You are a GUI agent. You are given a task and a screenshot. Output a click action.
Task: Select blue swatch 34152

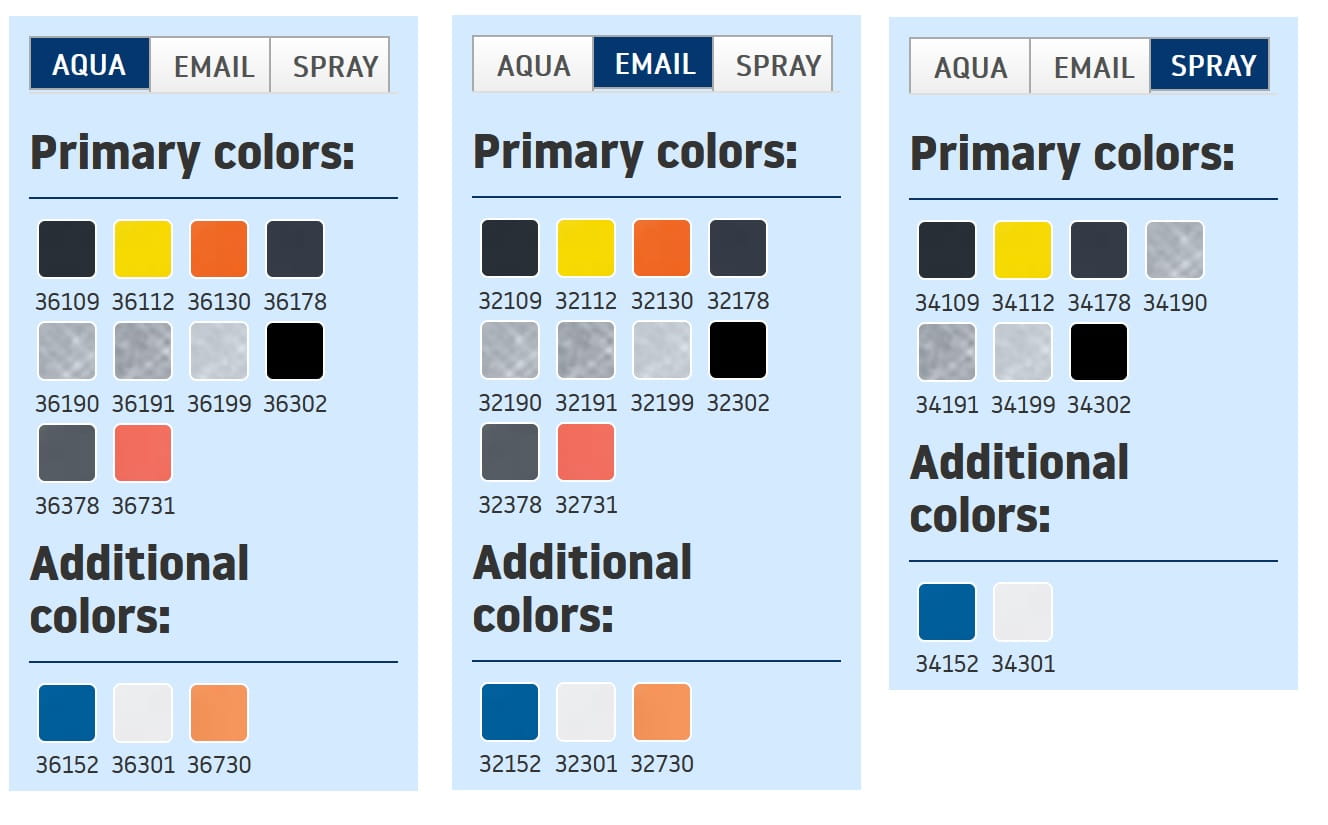(947, 612)
